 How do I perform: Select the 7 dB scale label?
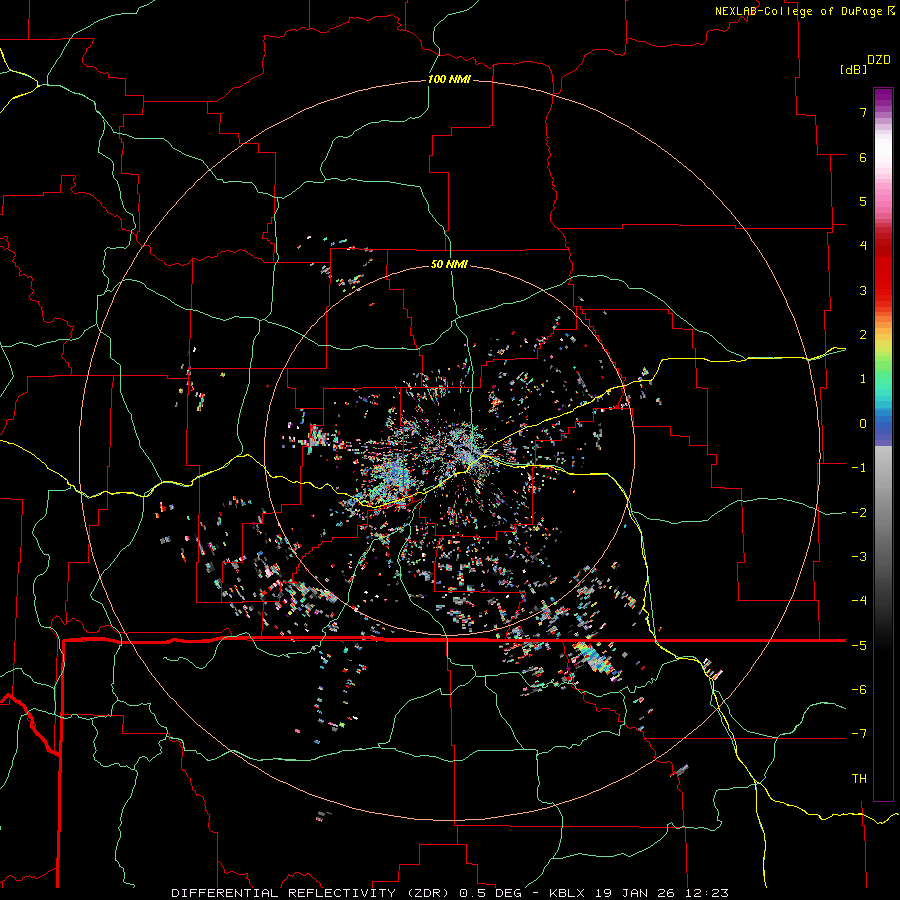(x=863, y=112)
